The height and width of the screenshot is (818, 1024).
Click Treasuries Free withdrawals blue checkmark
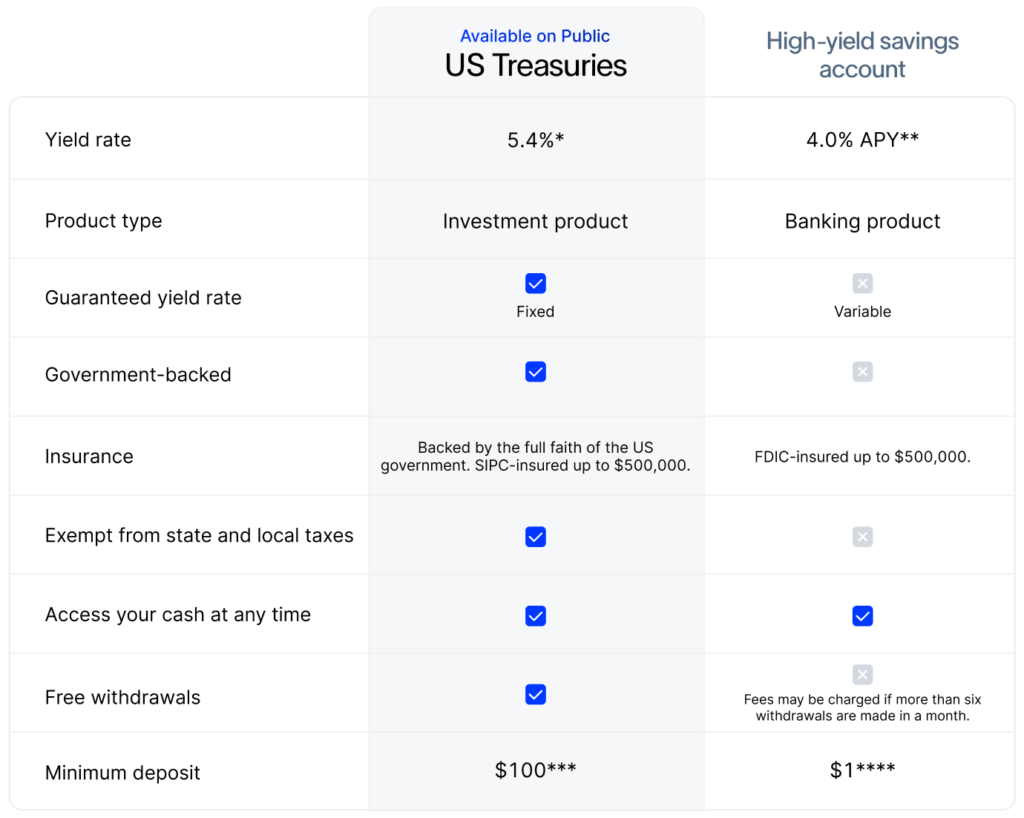point(536,695)
